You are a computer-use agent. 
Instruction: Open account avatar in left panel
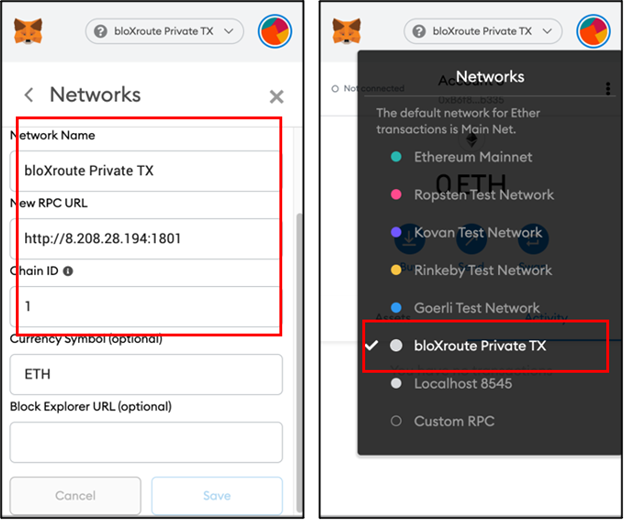275,32
